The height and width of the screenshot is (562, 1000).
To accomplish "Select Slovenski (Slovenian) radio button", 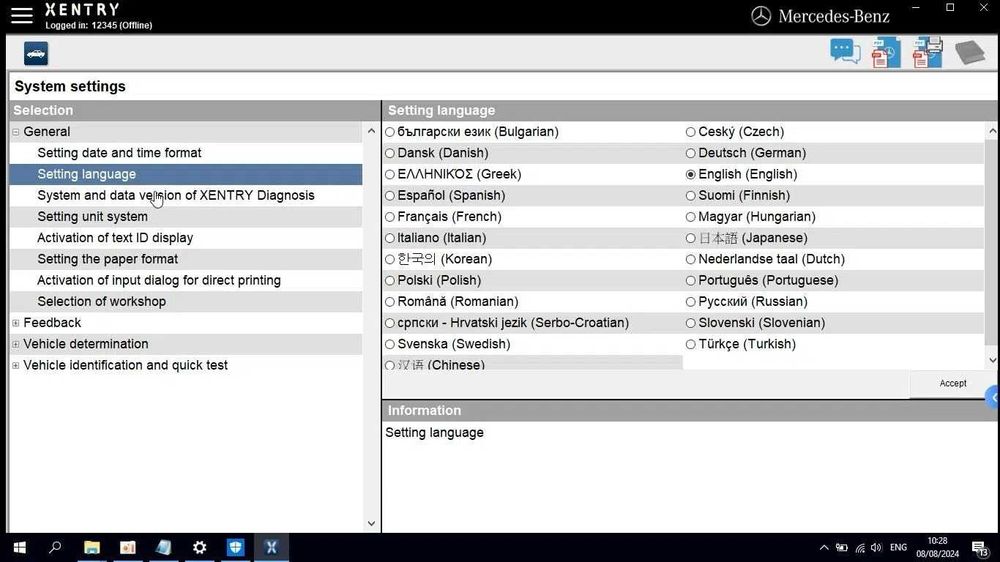I will pyautogui.click(x=691, y=323).
